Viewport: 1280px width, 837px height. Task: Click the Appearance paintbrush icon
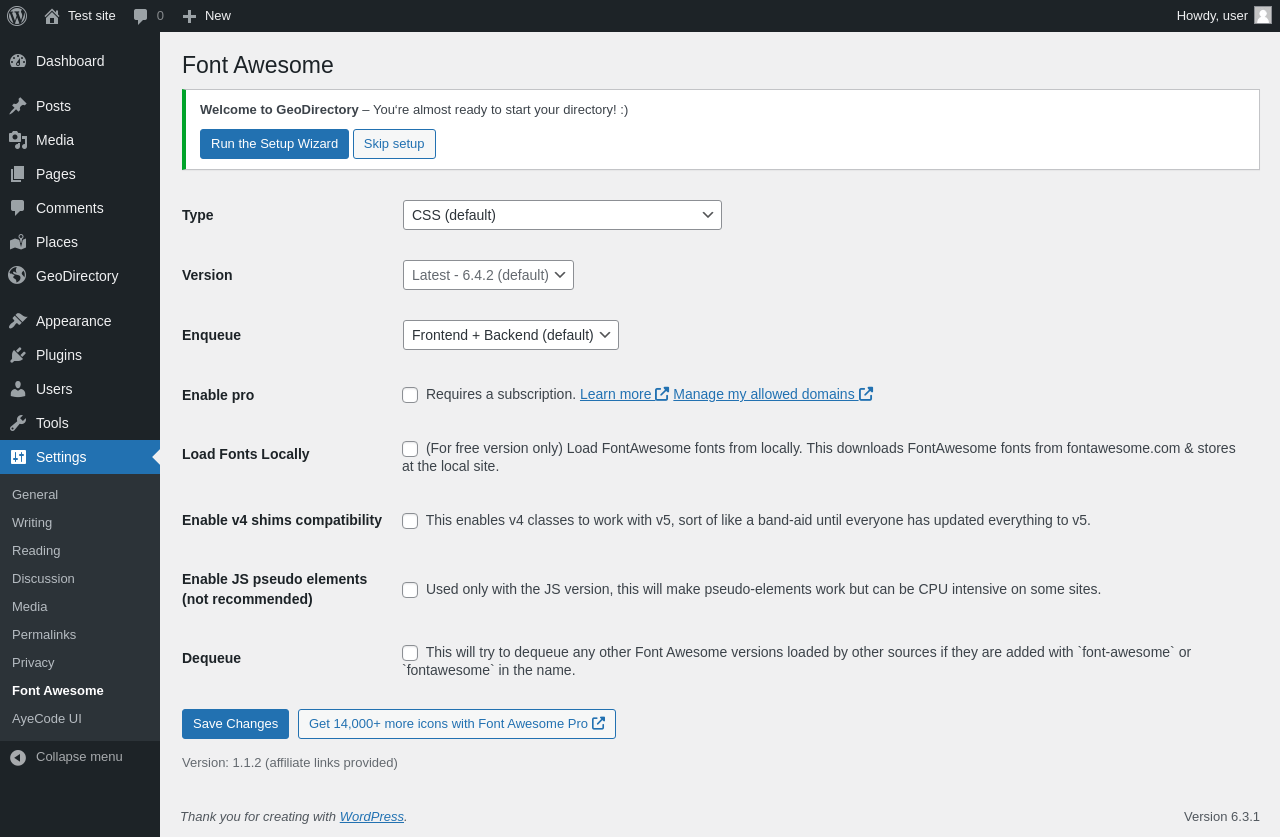(18, 321)
